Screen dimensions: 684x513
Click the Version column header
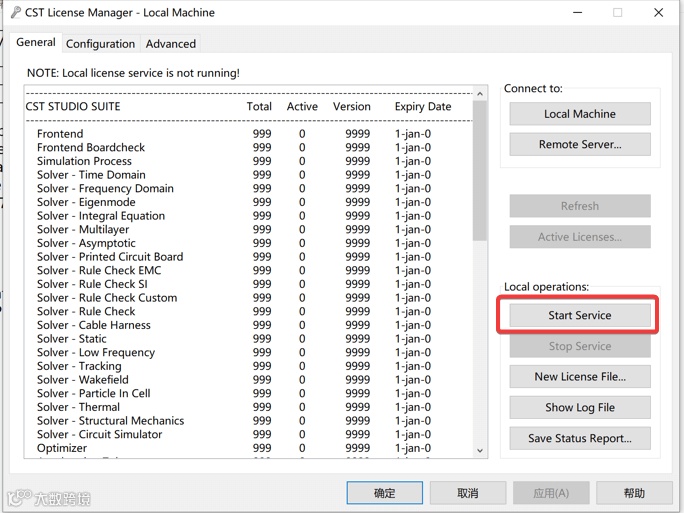tap(352, 106)
